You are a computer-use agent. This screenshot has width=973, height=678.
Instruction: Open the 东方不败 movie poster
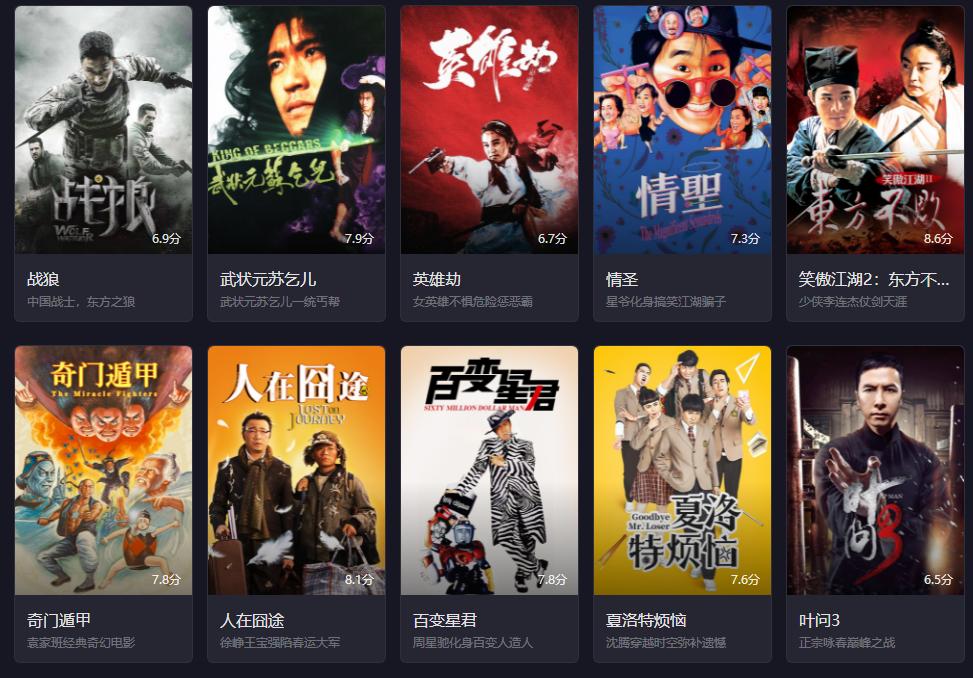[876, 130]
